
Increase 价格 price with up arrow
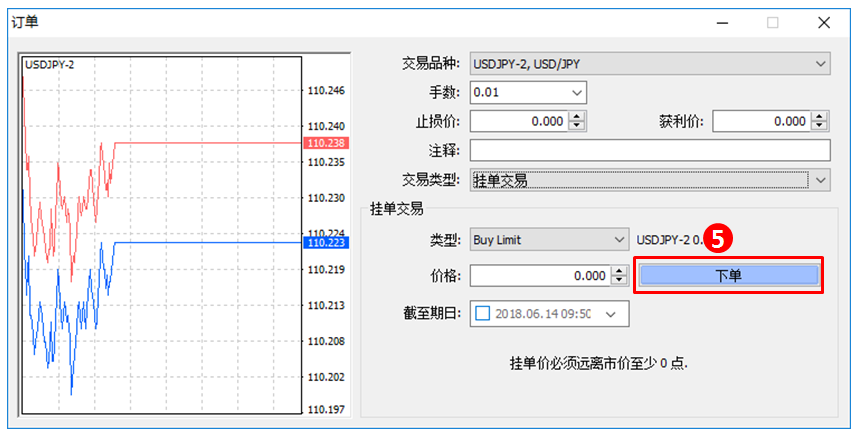click(619, 270)
